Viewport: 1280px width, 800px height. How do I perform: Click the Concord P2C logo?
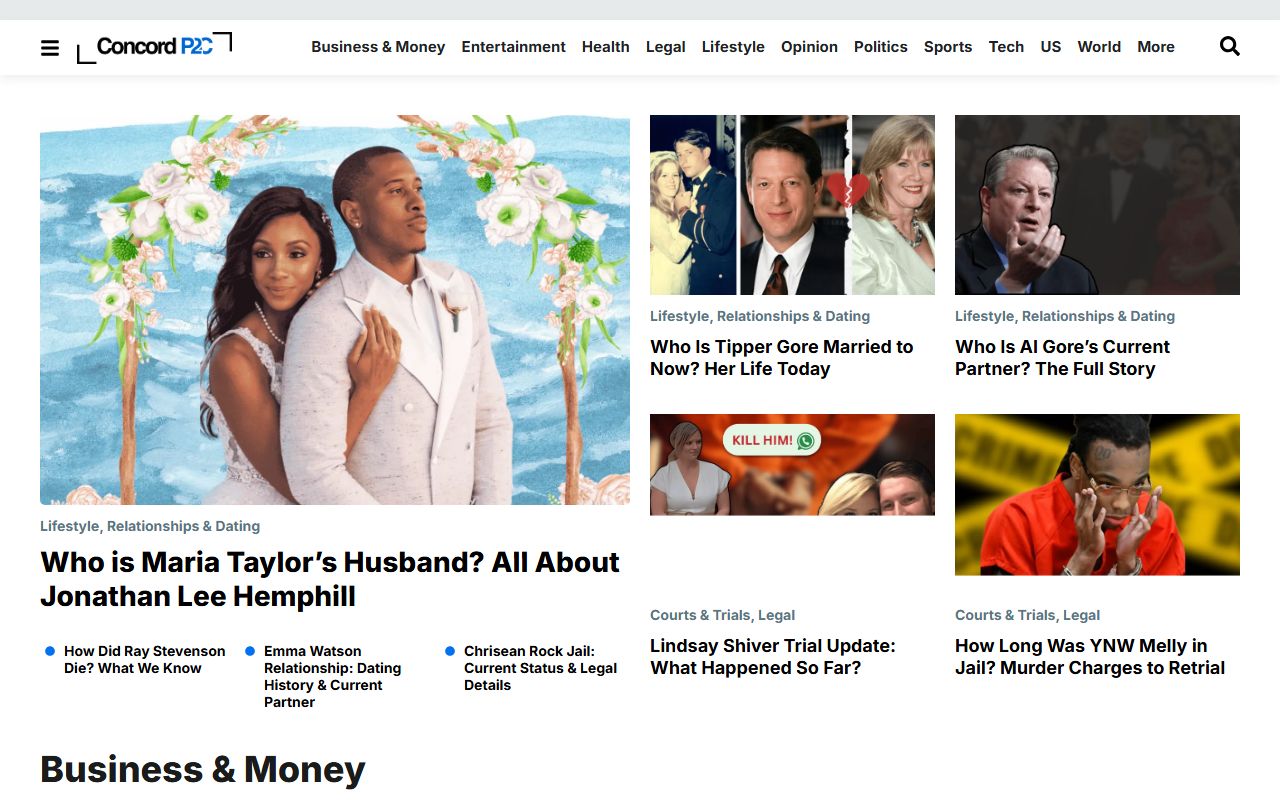(x=154, y=47)
